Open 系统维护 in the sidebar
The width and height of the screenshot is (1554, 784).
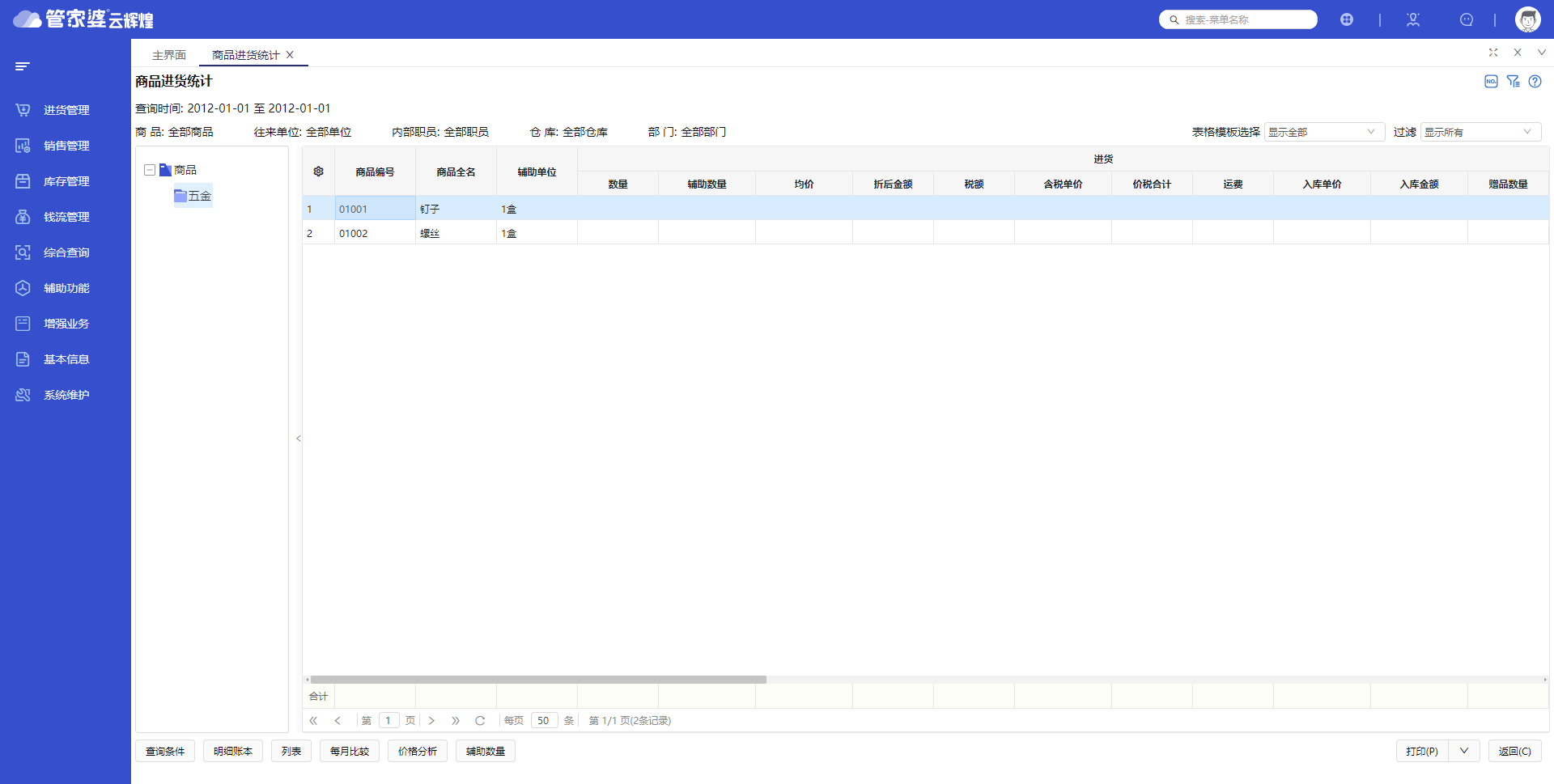click(66, 395)
